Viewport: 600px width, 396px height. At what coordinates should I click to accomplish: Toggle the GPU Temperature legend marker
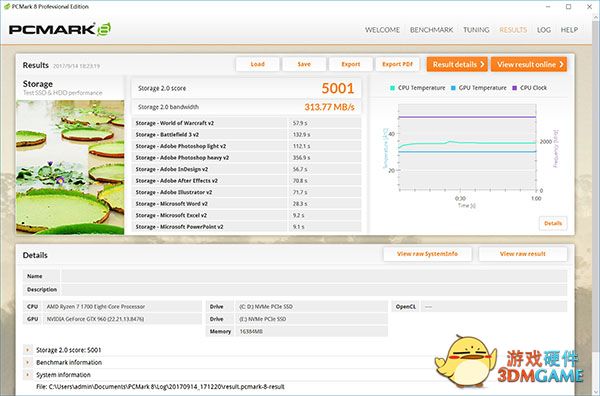[453, 88]
